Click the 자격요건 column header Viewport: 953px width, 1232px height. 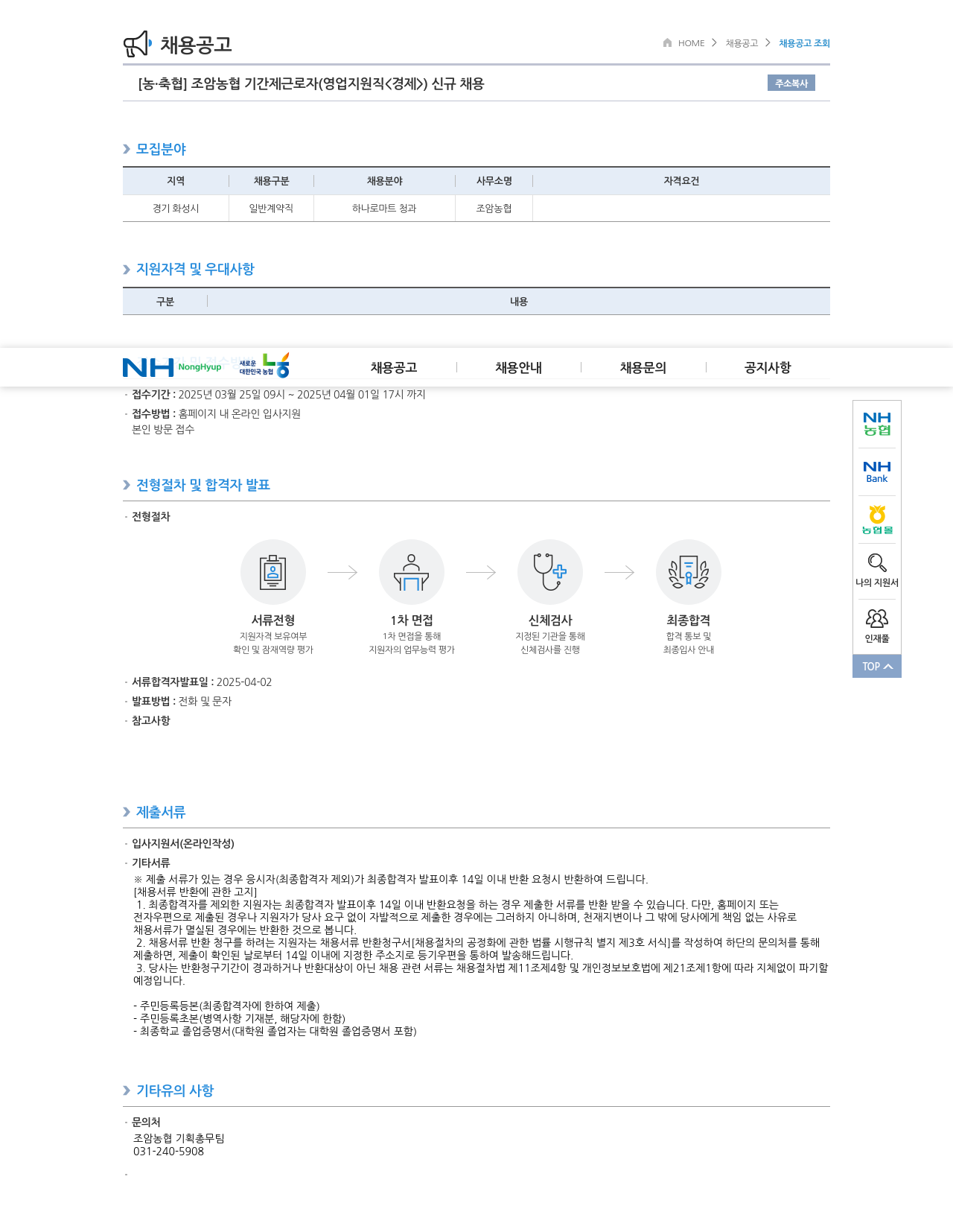tap(681, 181)
